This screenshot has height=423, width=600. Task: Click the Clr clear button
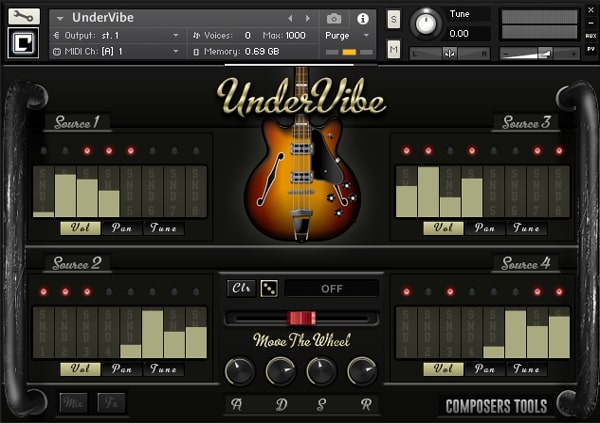click(x=241, y=288)
